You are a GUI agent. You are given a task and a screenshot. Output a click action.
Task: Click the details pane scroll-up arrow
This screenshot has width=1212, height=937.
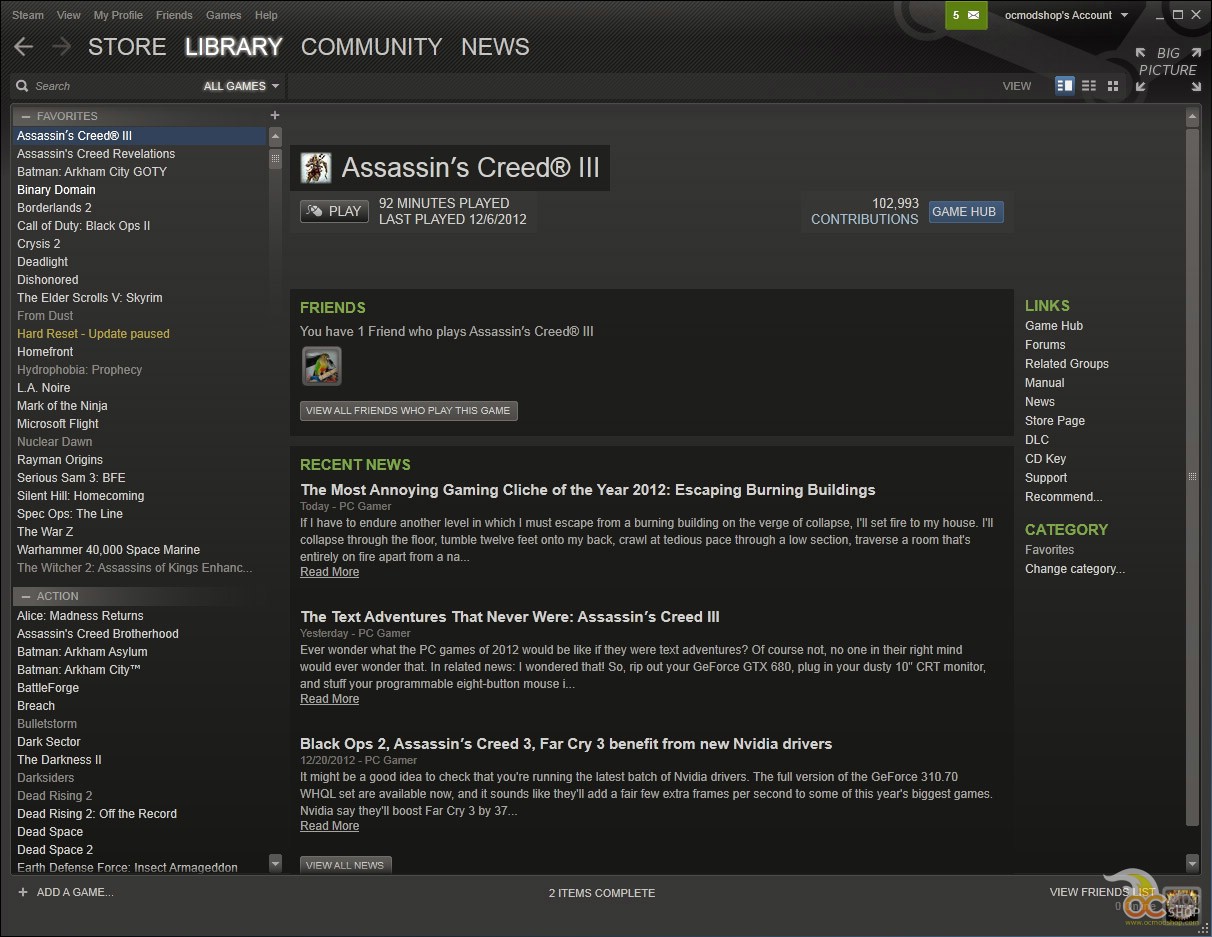pyautogui.click(x=1192, y=117)
